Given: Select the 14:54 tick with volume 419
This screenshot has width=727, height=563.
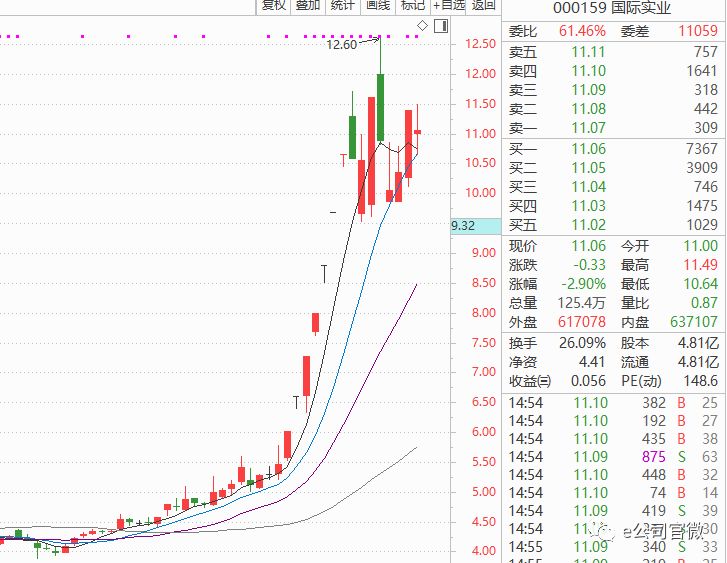Looking at the screenshot, I should (x=613, y=512).
